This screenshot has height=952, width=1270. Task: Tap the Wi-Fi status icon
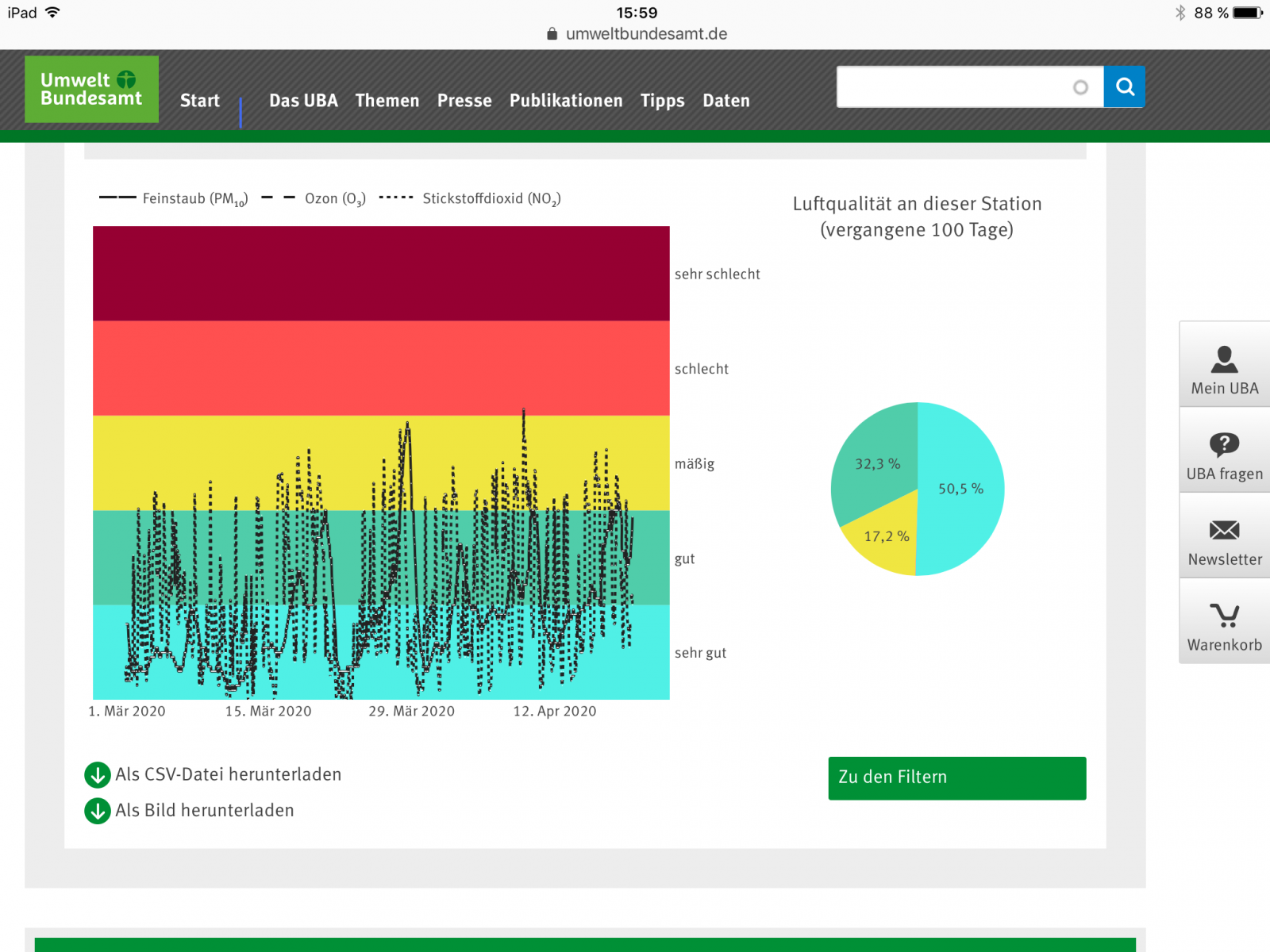[x=52, y=13]
